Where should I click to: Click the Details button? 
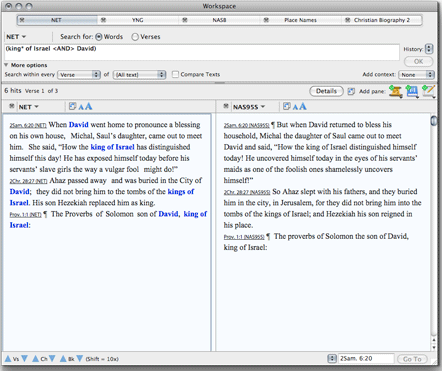point(326,91)
